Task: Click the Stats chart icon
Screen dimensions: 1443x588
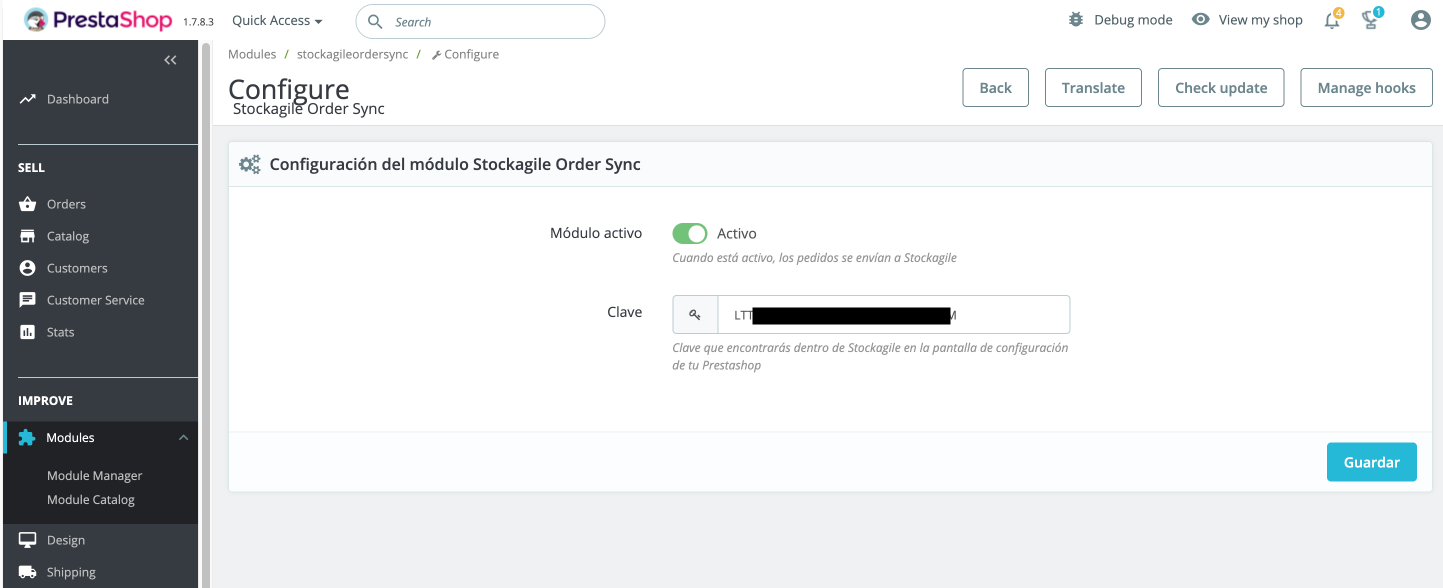Action: [27, 332]
